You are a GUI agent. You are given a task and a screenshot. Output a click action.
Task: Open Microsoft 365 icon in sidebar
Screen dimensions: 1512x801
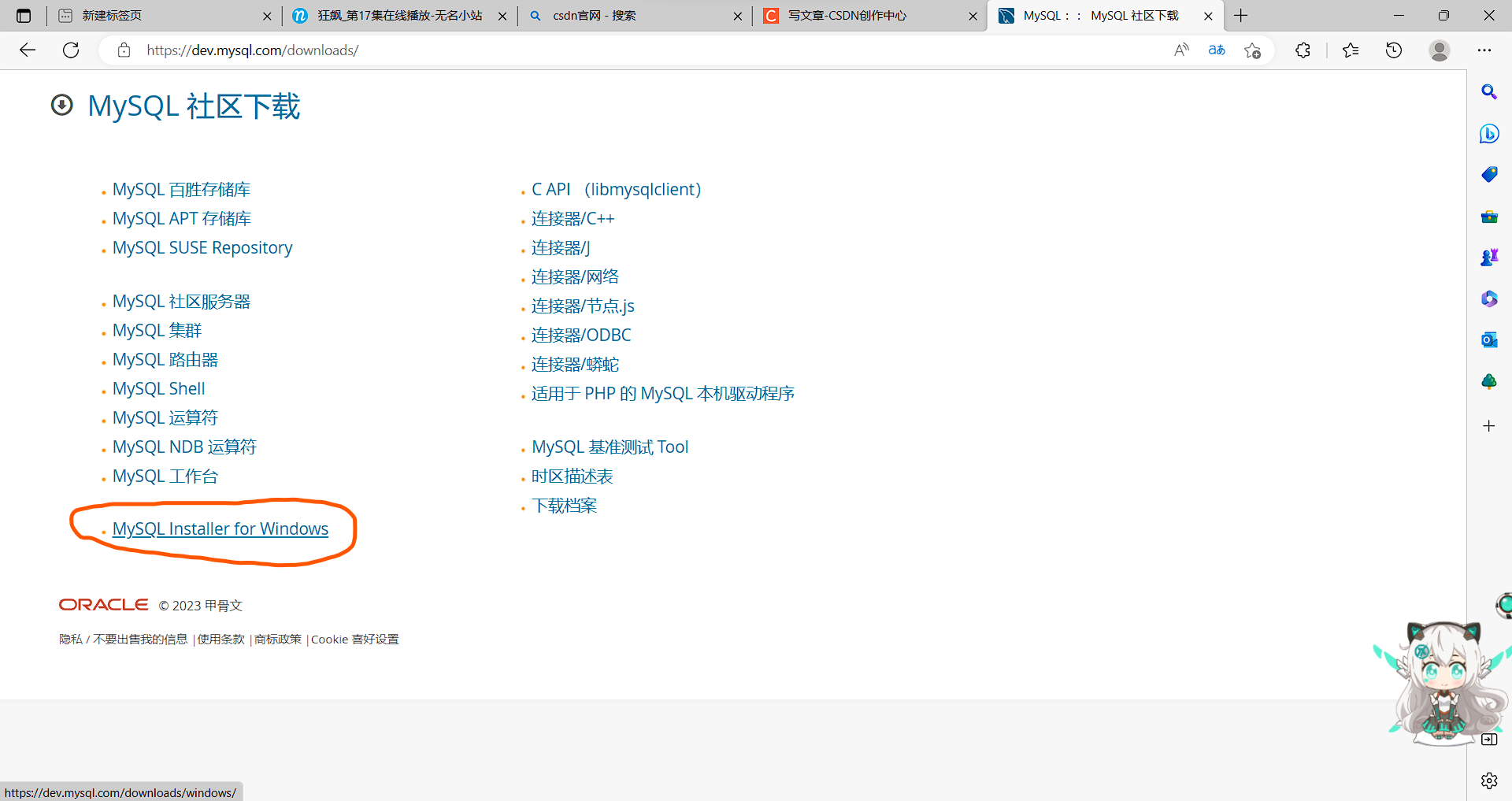click(1489, 299)
